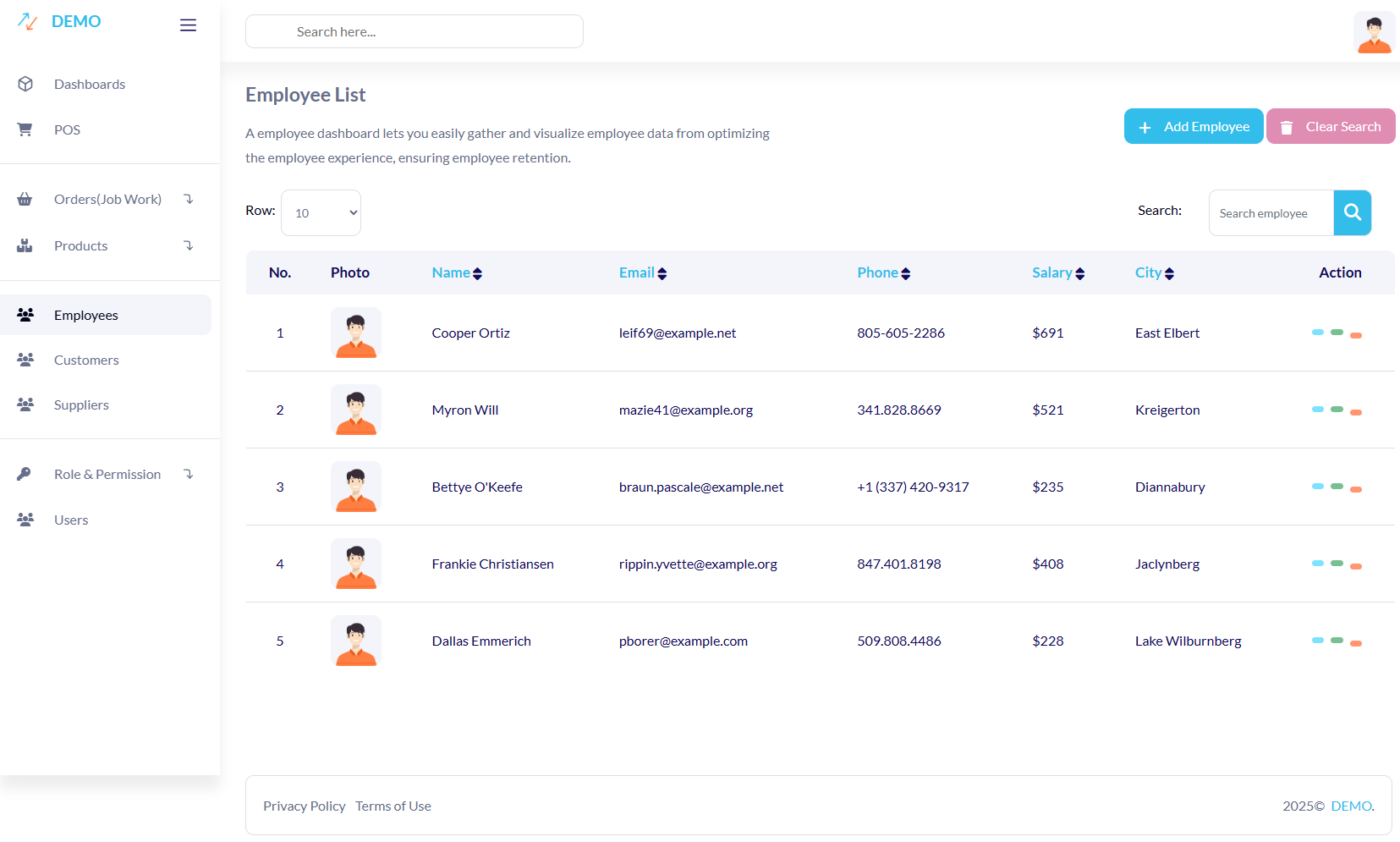Expand the Products submenu
1400x842 pixels.
pos(189,245)
